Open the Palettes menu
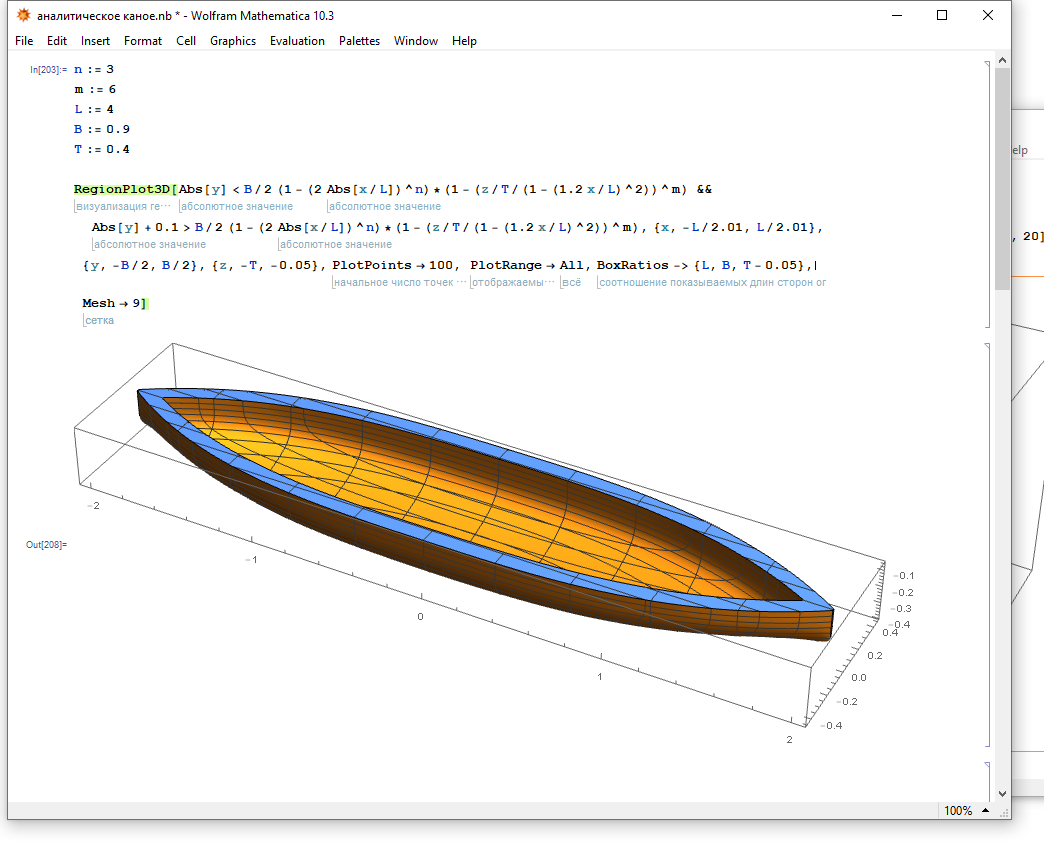Screen dimensions: 1044x842 click(359, 41)
